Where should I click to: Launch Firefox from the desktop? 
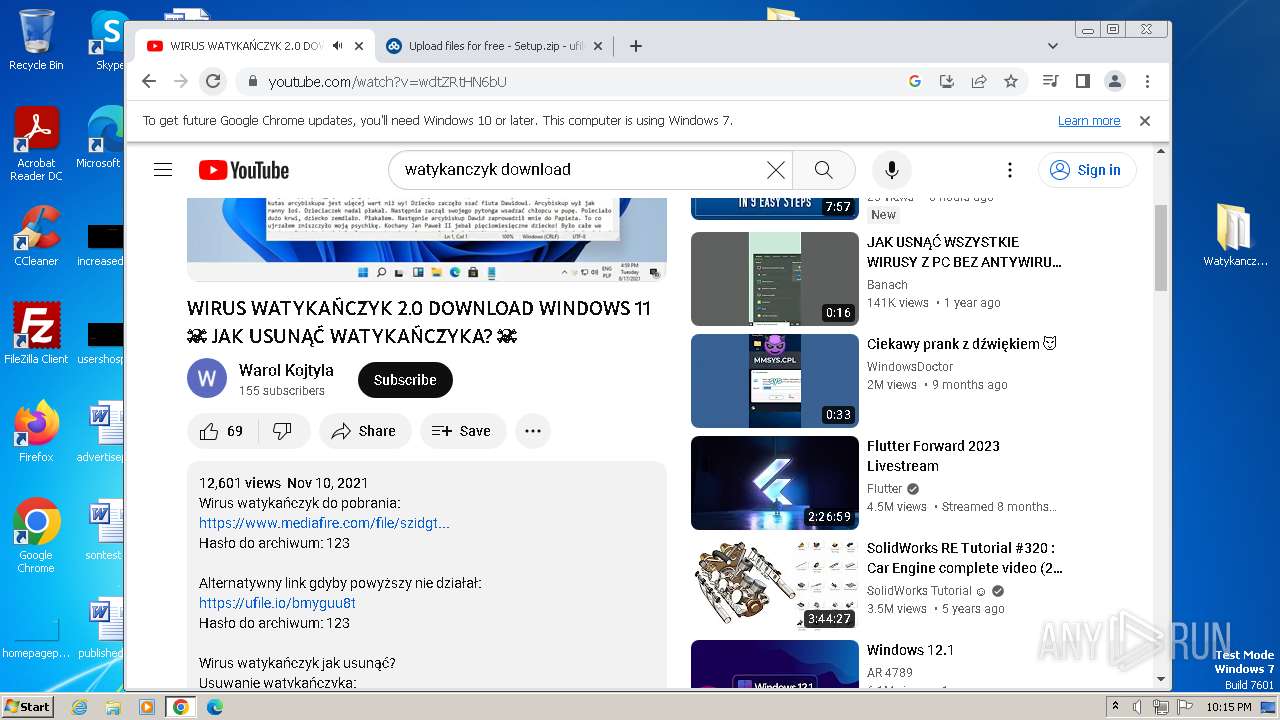pos(36,432)
